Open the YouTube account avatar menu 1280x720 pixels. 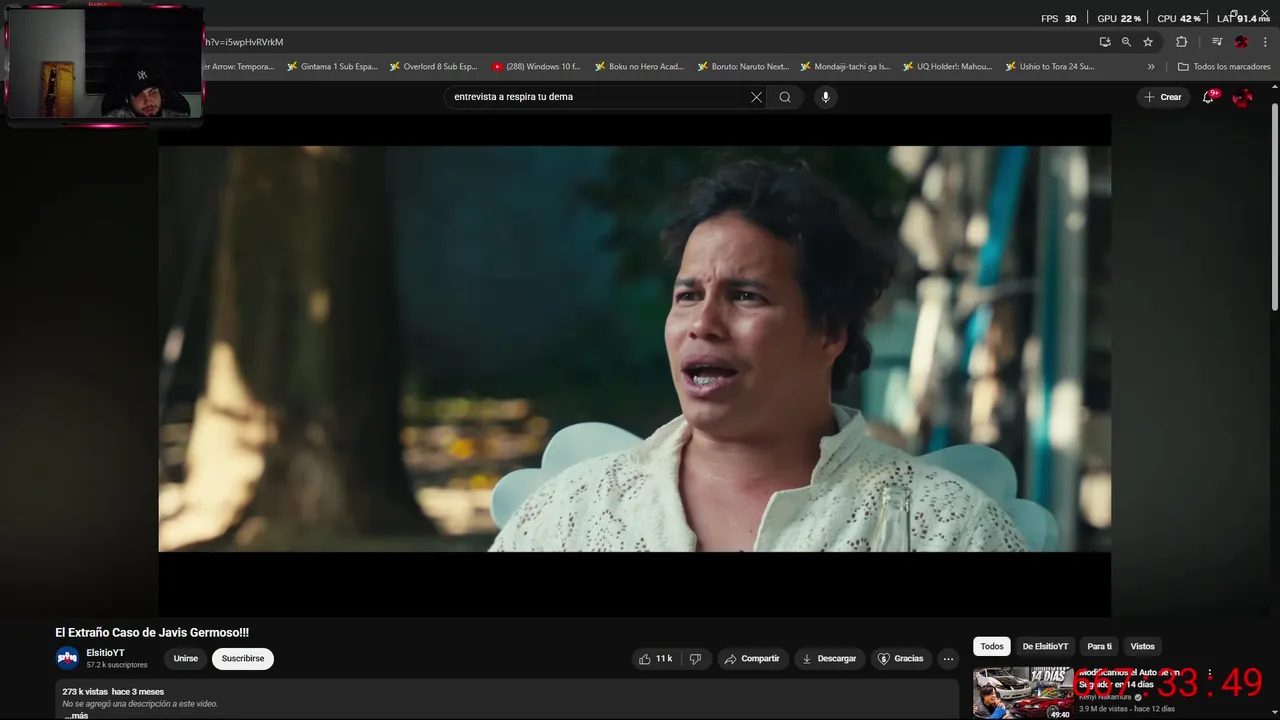(1242, 97)
